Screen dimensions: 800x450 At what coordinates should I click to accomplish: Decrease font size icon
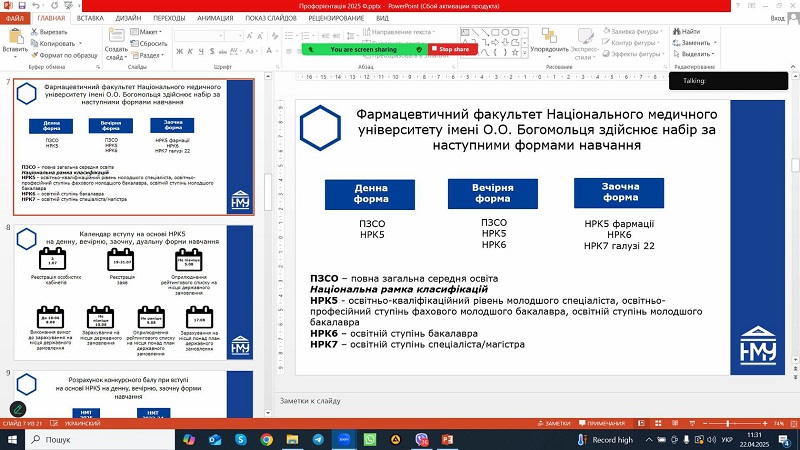point(260,36)
